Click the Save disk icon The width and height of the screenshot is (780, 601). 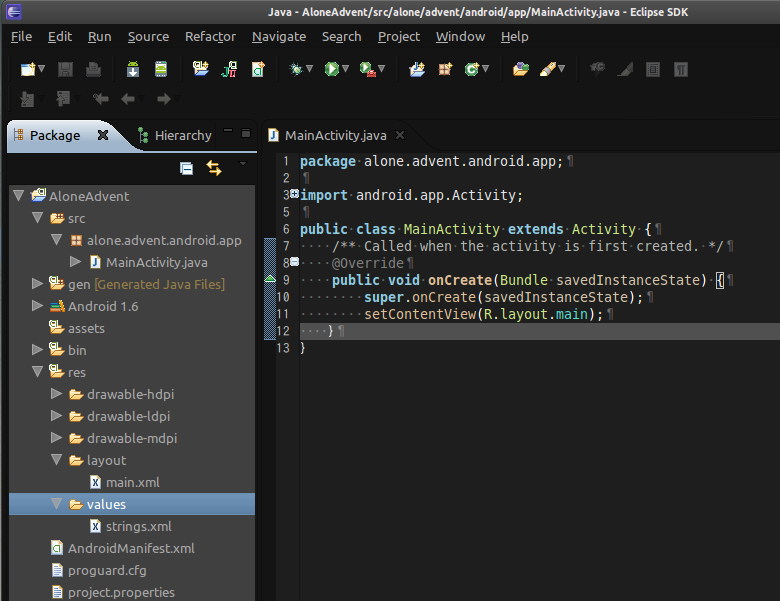tap(65, 69)
